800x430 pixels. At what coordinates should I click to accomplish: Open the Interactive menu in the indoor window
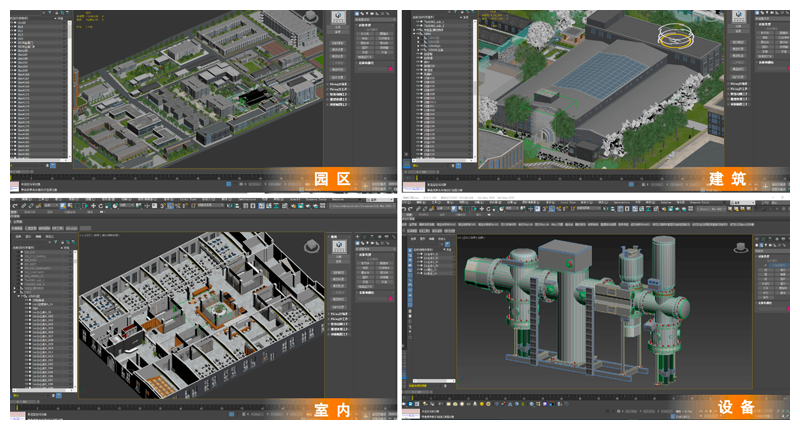coord(247,199)
